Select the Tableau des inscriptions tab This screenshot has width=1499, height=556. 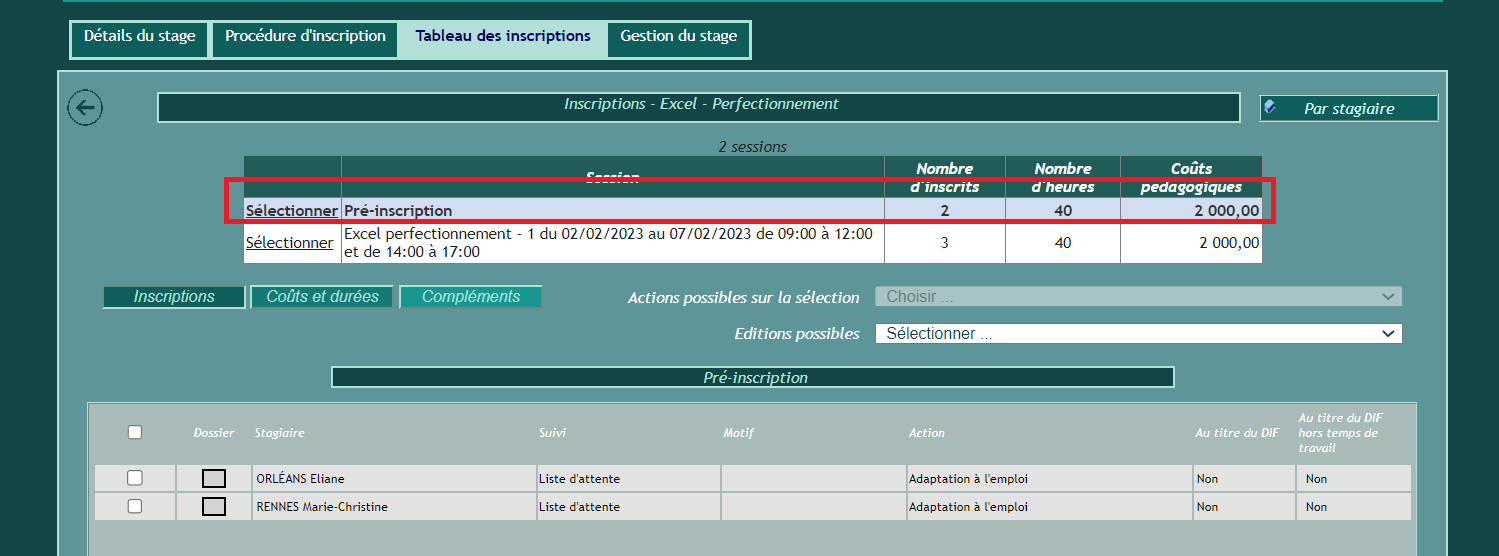[x=503, y=37]
